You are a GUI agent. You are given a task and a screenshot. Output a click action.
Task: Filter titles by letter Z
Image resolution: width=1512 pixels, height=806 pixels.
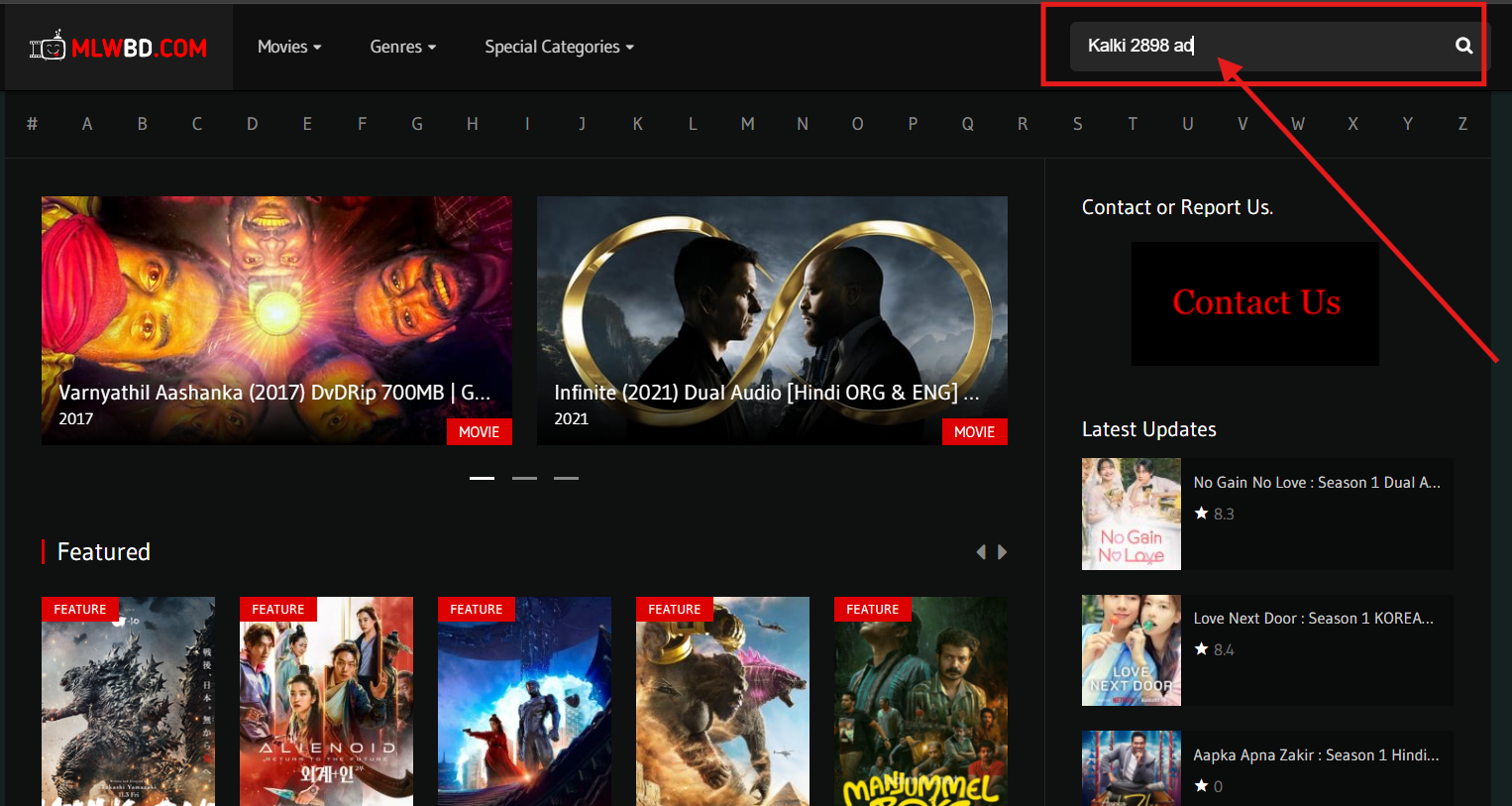(x=1462, y=124)
